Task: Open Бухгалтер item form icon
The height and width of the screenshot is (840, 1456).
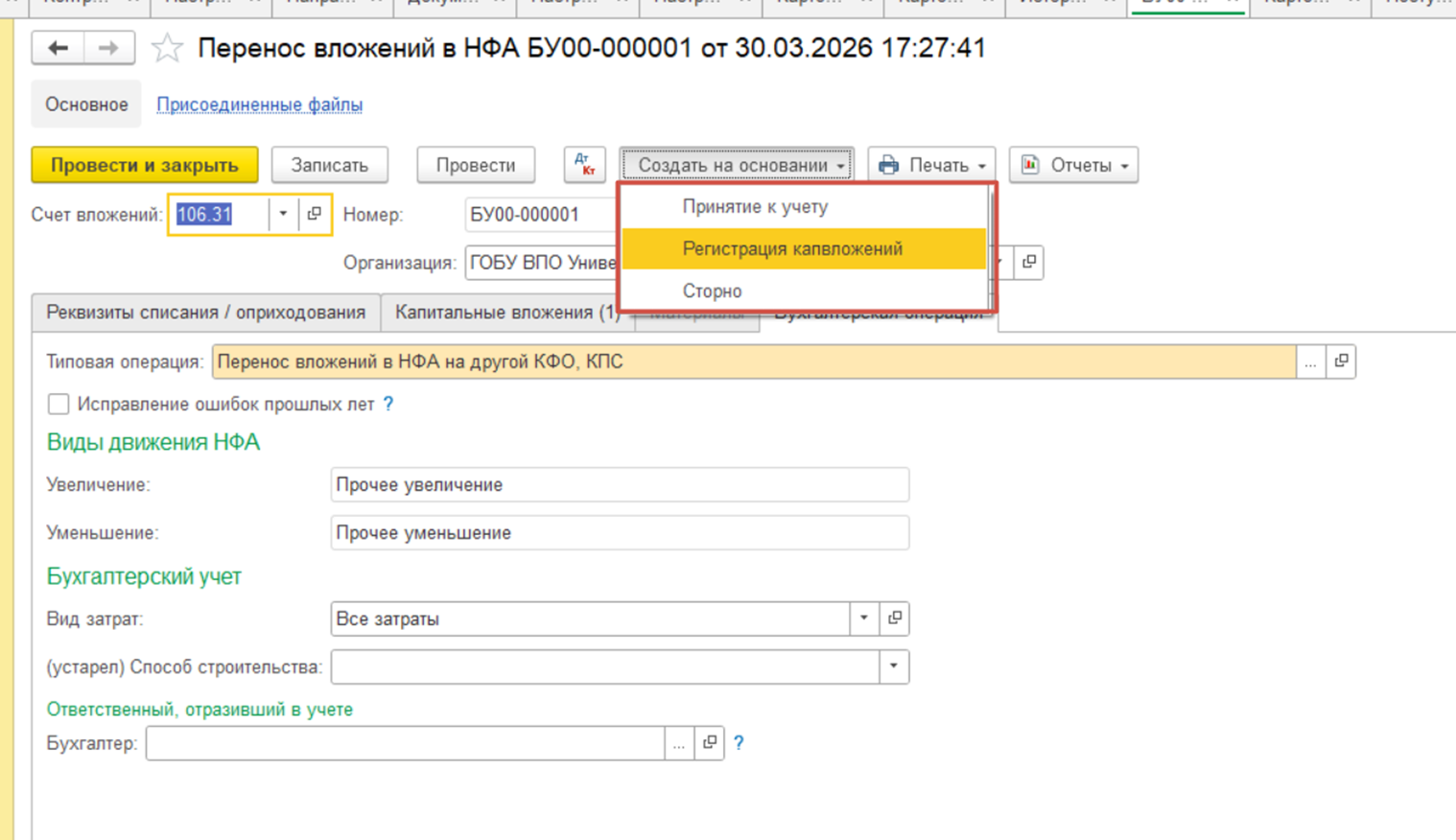Action: 710,743
